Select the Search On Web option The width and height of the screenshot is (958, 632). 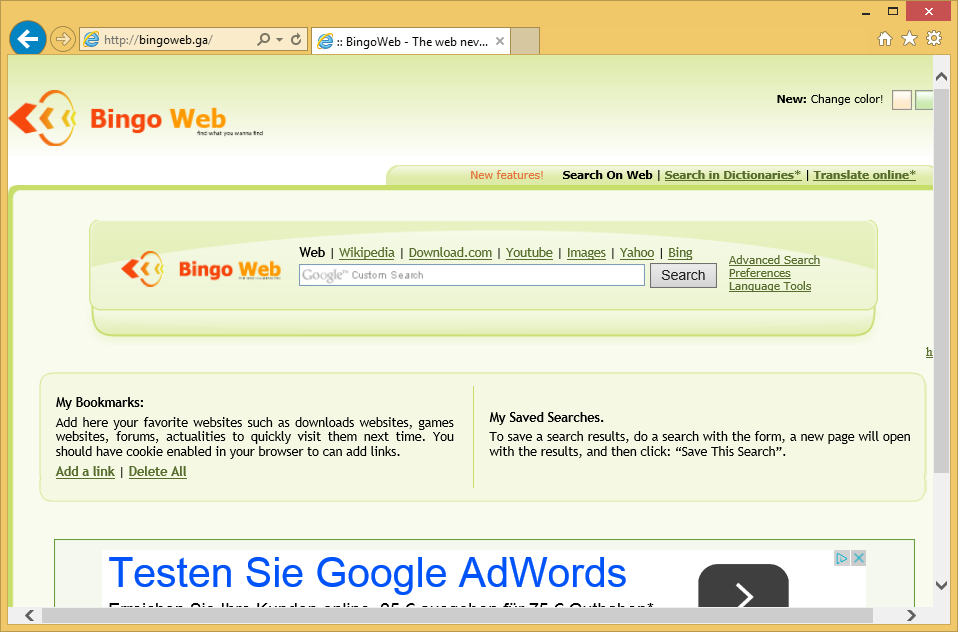coord(607,175)
